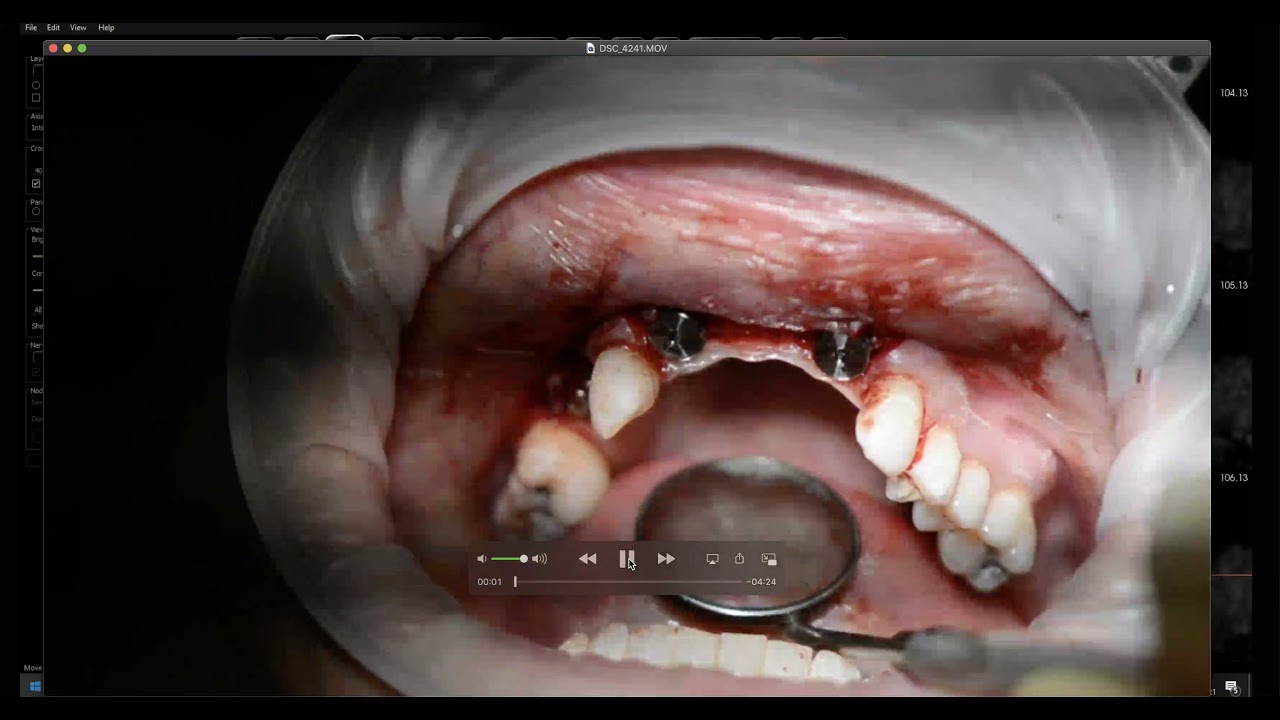Open the AirPlay output menu
Image resolution: width=1280 pixels, height=720 pixels.
[712, 559]
